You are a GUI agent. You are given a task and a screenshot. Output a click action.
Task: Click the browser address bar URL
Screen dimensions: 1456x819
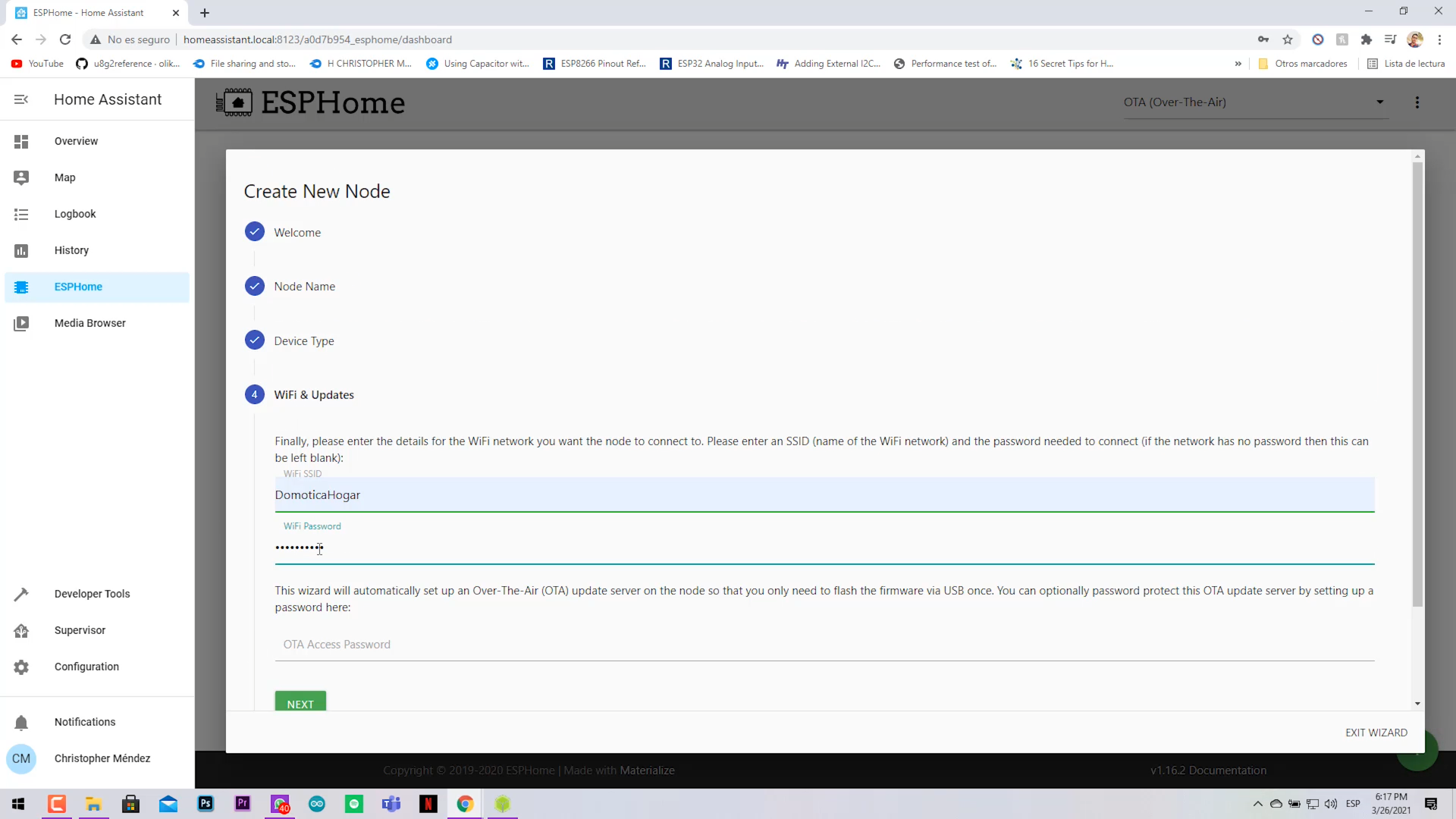point(318,39)
